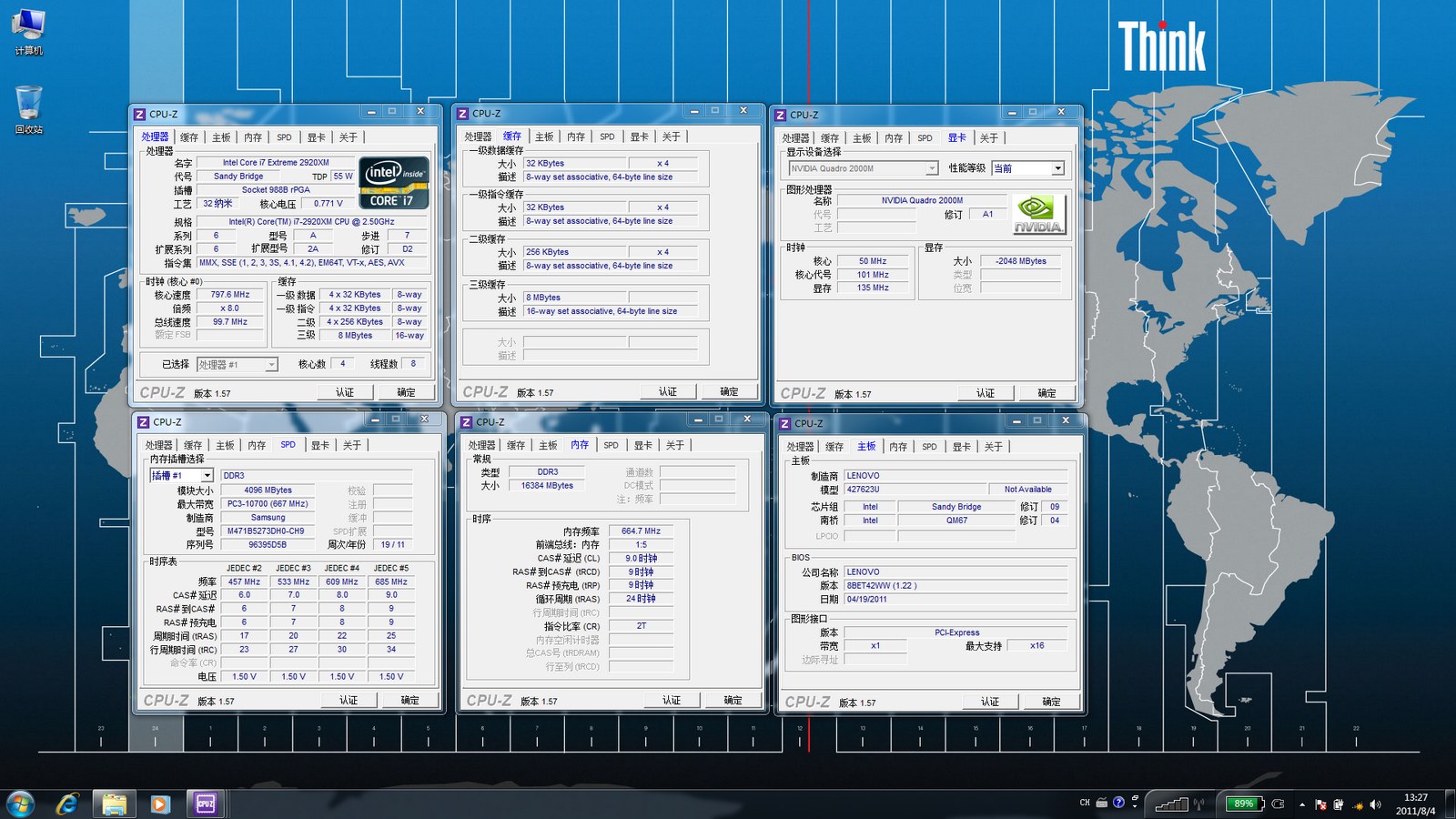Screen dimensions: 1456x819
Task: Click the CPU-Z title icon of graphics window
Action: point(781,115)
